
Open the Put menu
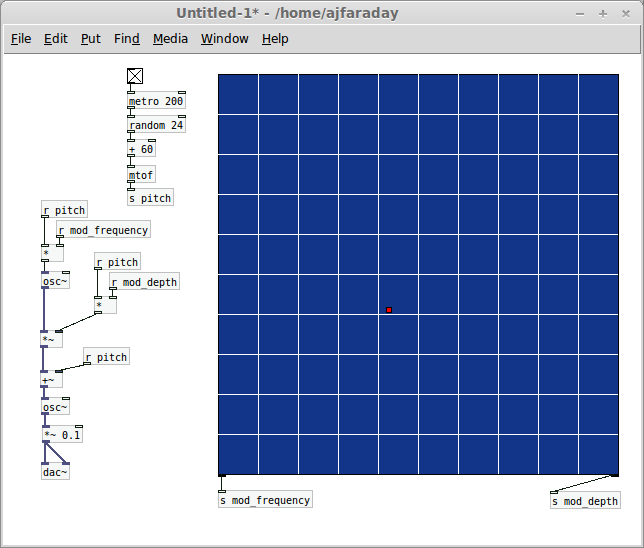click(x=91, y=39)
